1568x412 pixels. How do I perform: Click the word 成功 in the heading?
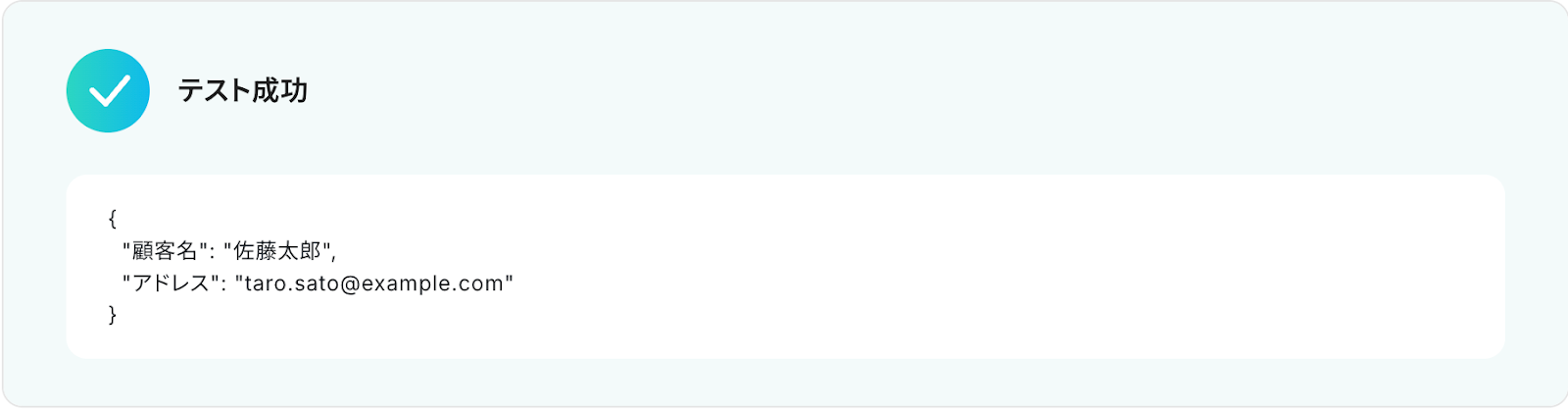pyautogui.click(x=280, y=90)
